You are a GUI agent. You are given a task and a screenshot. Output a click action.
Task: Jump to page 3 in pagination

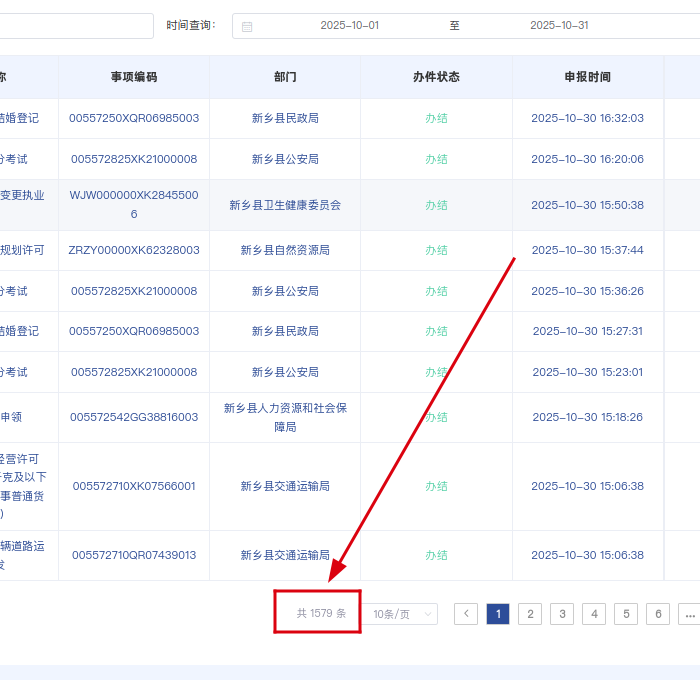click(562, 614)
